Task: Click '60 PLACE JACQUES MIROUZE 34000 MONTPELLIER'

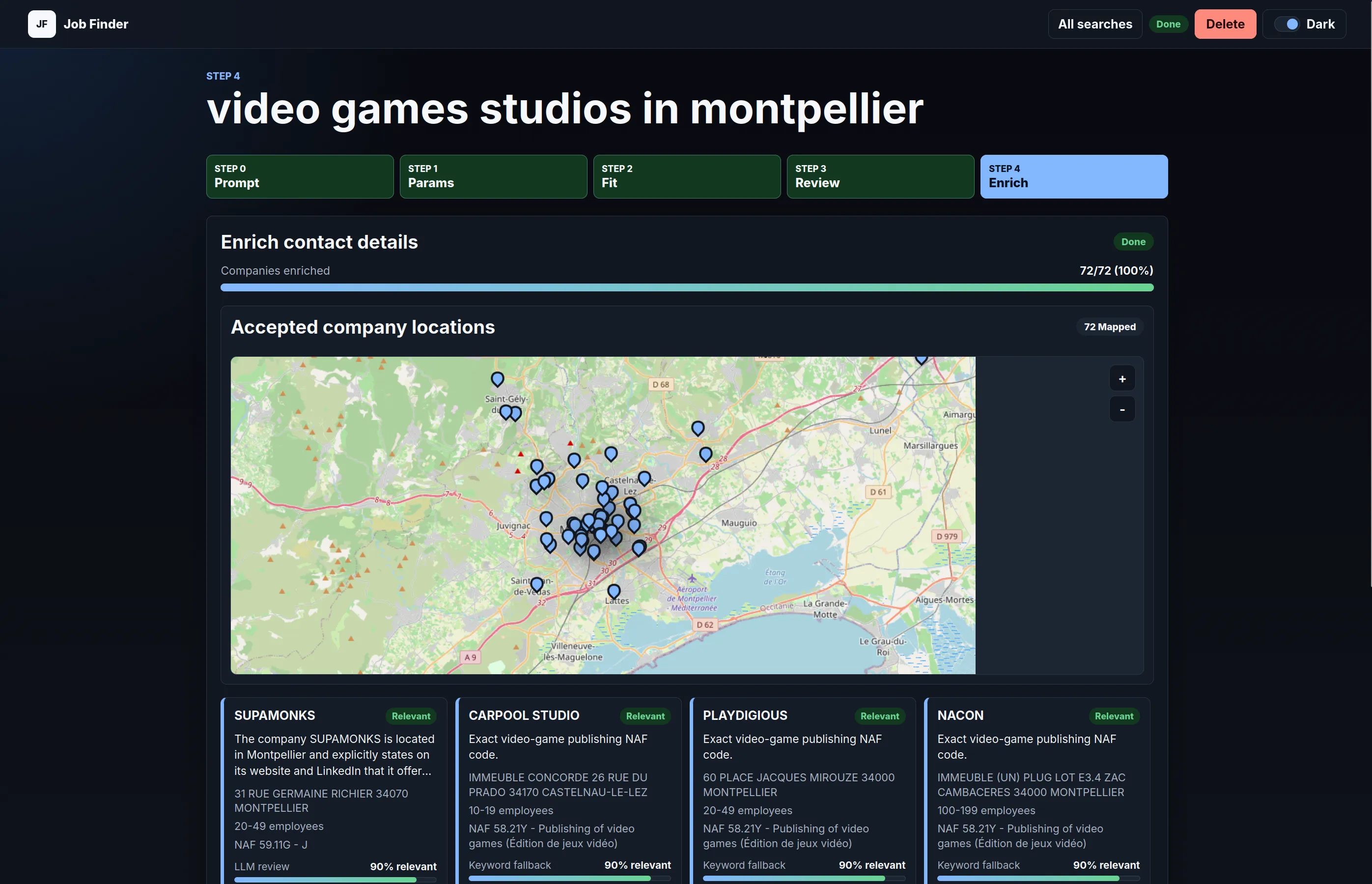Action: pos(798,784)
